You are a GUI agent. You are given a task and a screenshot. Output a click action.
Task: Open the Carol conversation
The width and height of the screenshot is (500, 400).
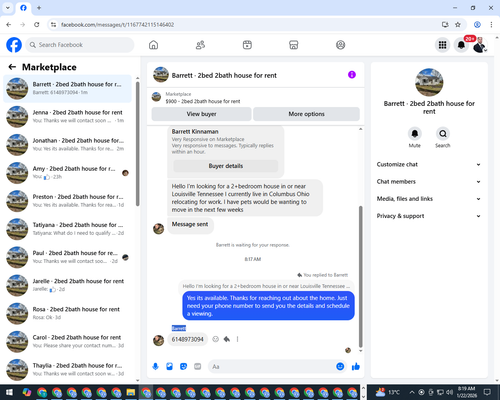(x=67, y=342)
